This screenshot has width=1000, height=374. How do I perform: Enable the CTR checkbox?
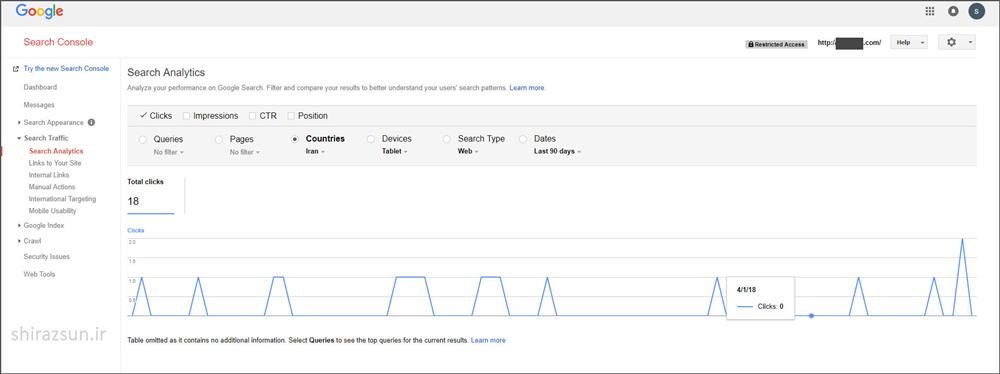pos(253,116)
